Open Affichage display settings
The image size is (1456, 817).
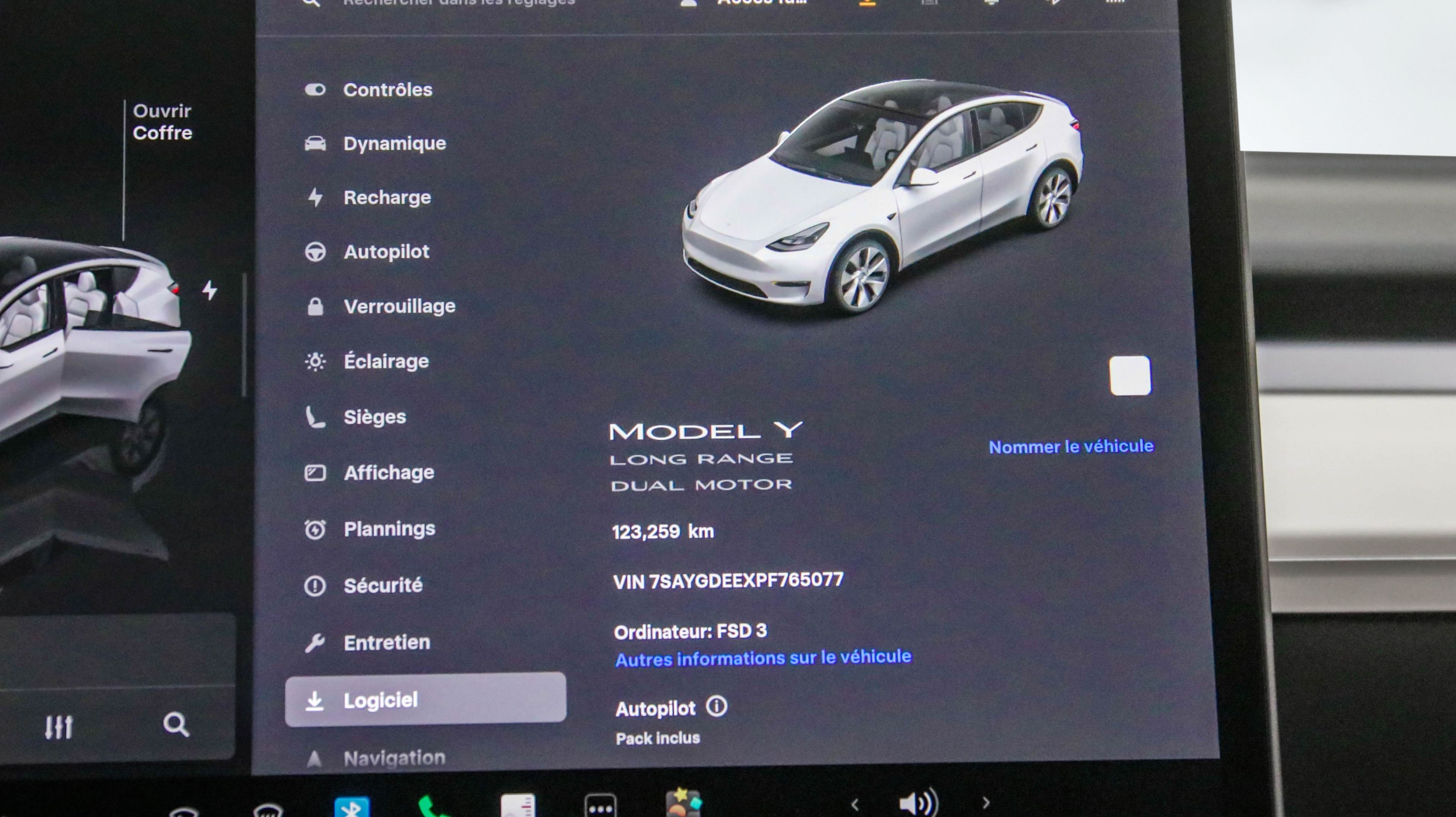coord(389,472)
